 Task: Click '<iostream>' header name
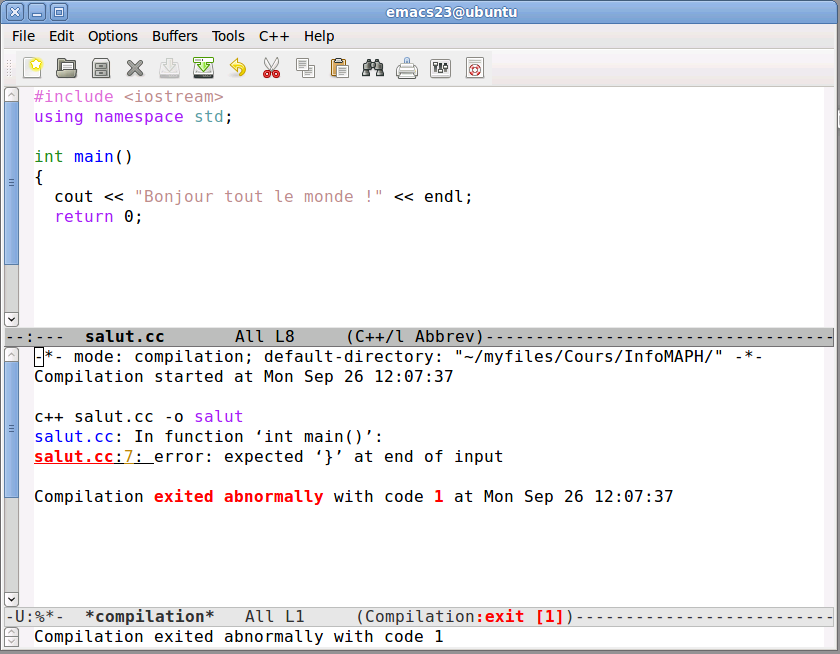click(x=174, y=97)
